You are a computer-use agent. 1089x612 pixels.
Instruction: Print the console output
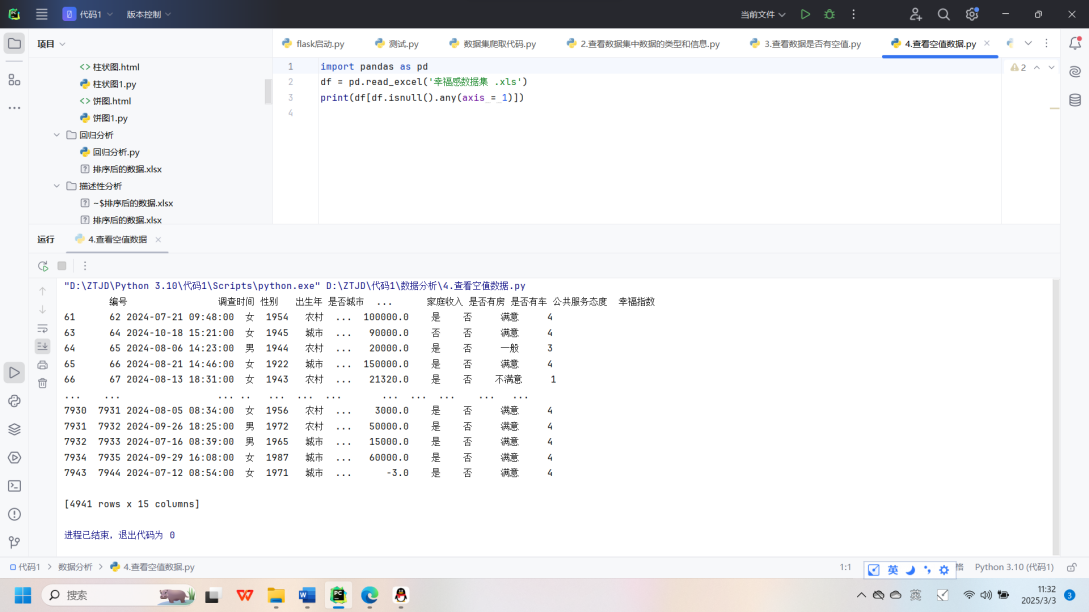point(42,365)
